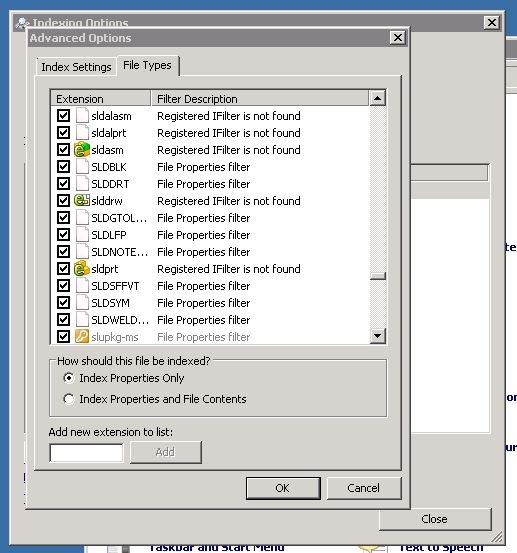Viewport: 517px width, 553px height.
Task: Click the slddrw file type icon
Action: click(x=82, y=200)
